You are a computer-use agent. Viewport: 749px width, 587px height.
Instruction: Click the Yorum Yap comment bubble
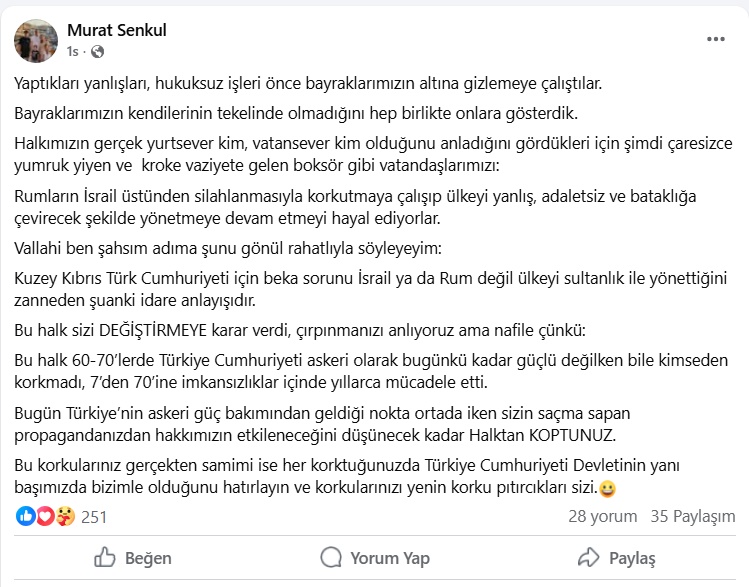[x=374, y=558]
